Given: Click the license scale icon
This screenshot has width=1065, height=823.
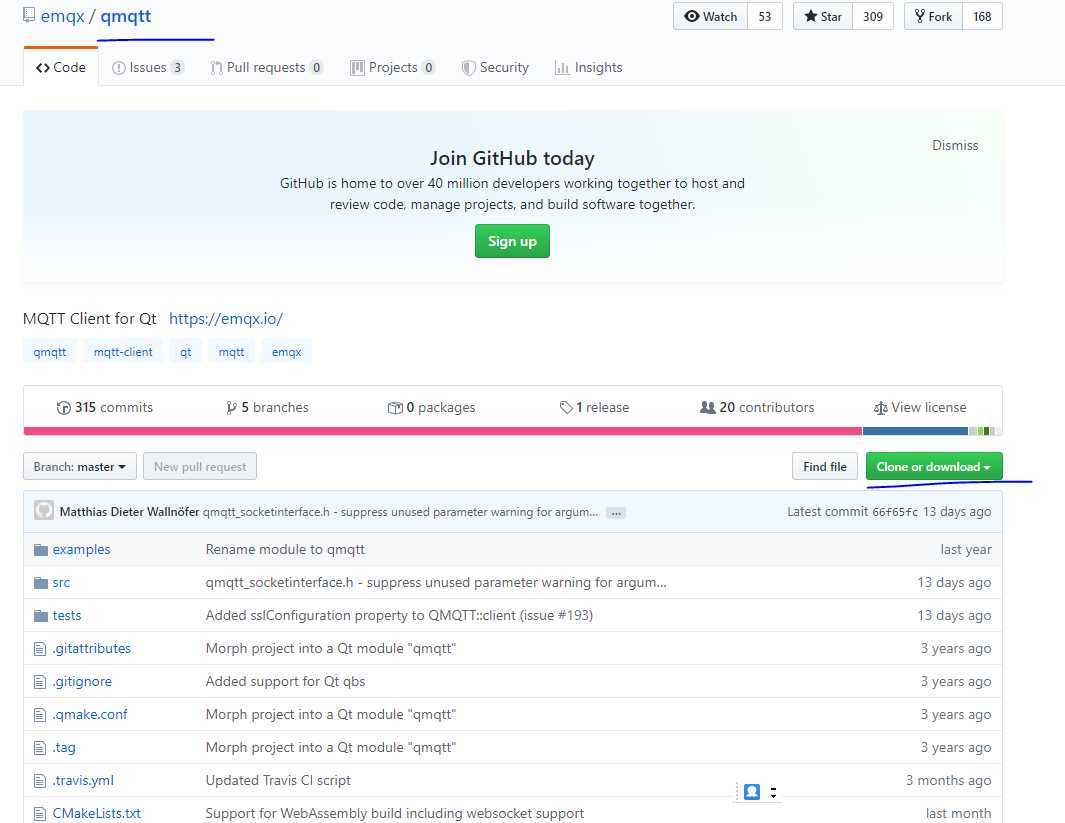Looking at the screenshot, I should [x=881, y=408].
